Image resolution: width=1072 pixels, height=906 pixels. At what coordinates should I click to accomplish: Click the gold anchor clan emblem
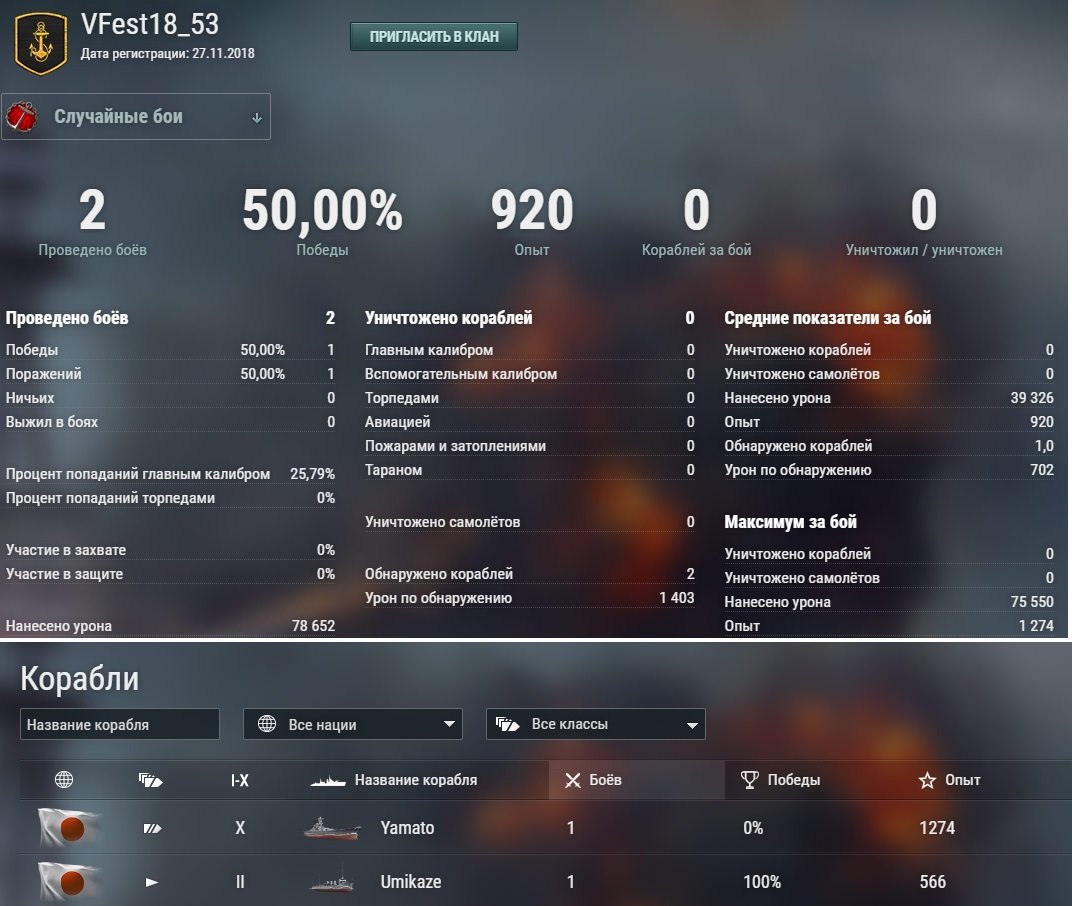point(41,43)
